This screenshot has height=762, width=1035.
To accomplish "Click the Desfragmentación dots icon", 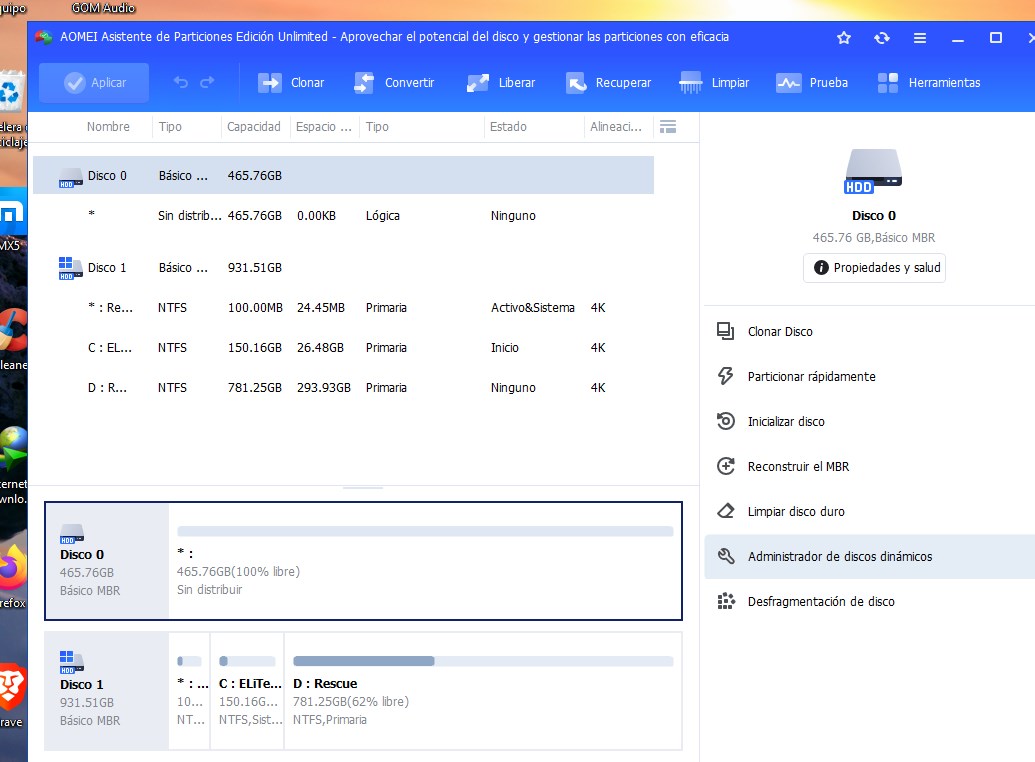I will tap(726, 601).
